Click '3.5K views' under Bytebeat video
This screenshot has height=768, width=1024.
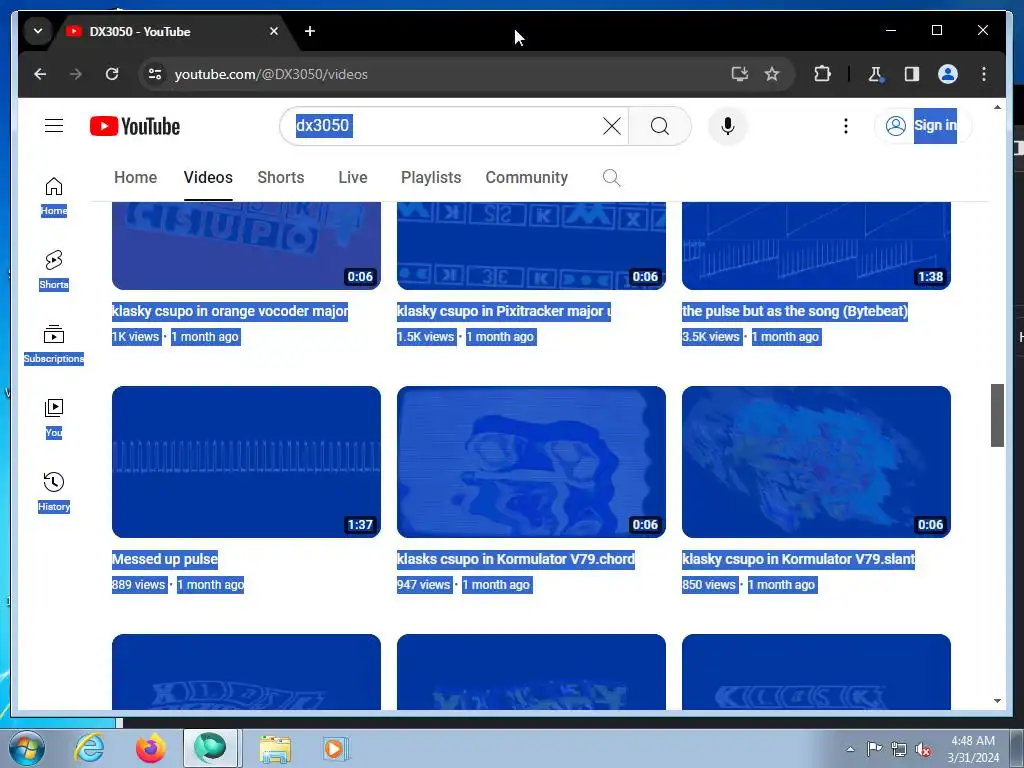(711, 337)
